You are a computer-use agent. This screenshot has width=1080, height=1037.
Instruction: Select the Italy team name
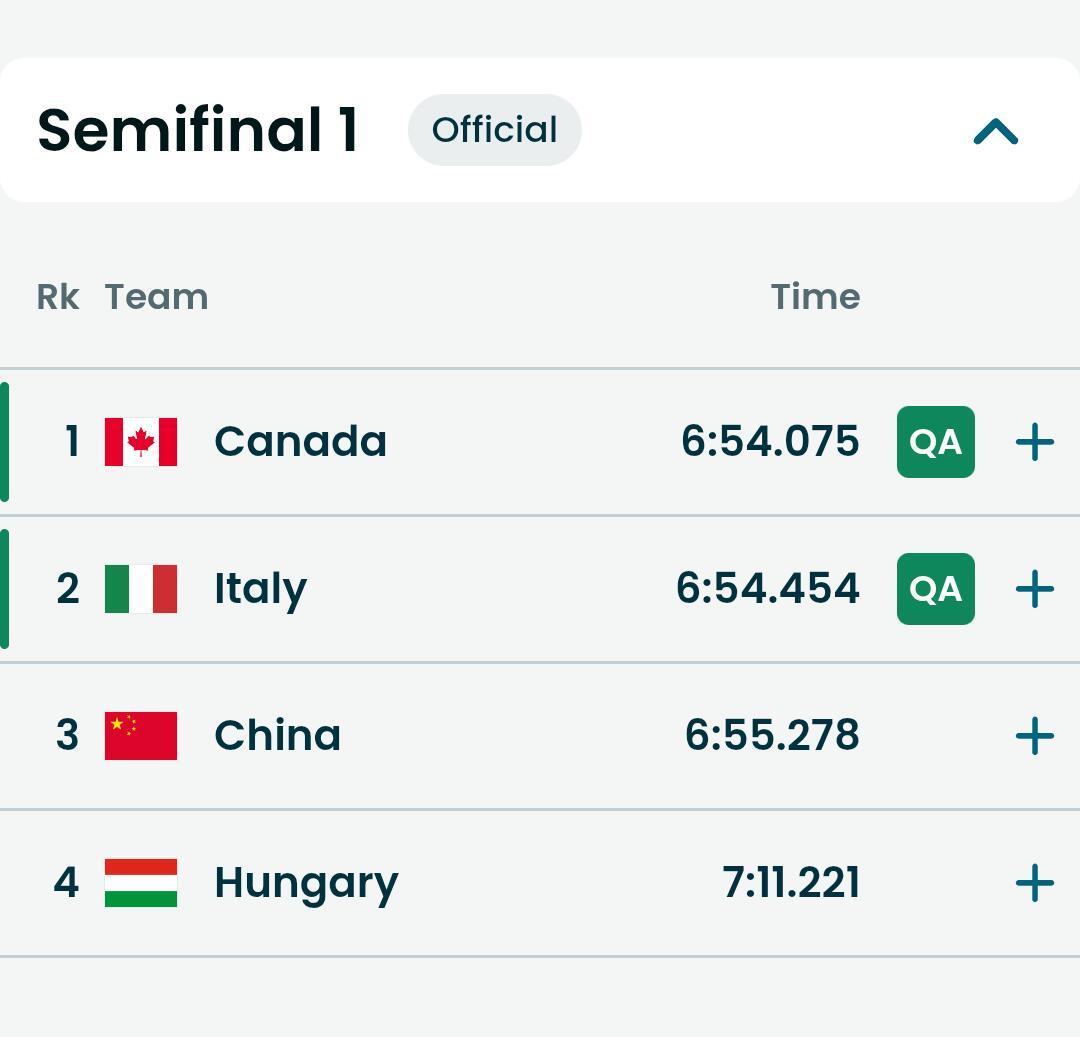point(260,589)
